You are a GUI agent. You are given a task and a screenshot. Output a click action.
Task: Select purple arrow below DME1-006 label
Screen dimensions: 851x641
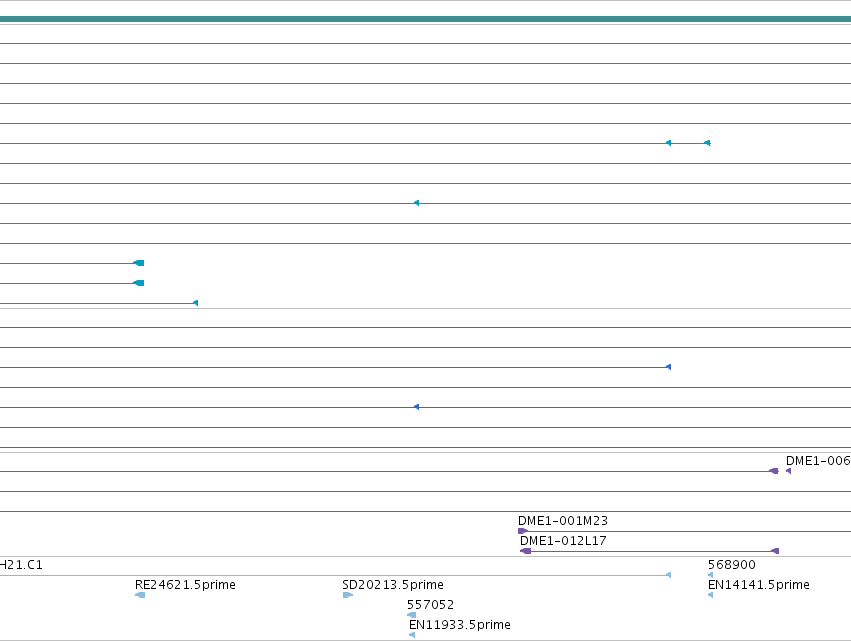click(789, 471)
